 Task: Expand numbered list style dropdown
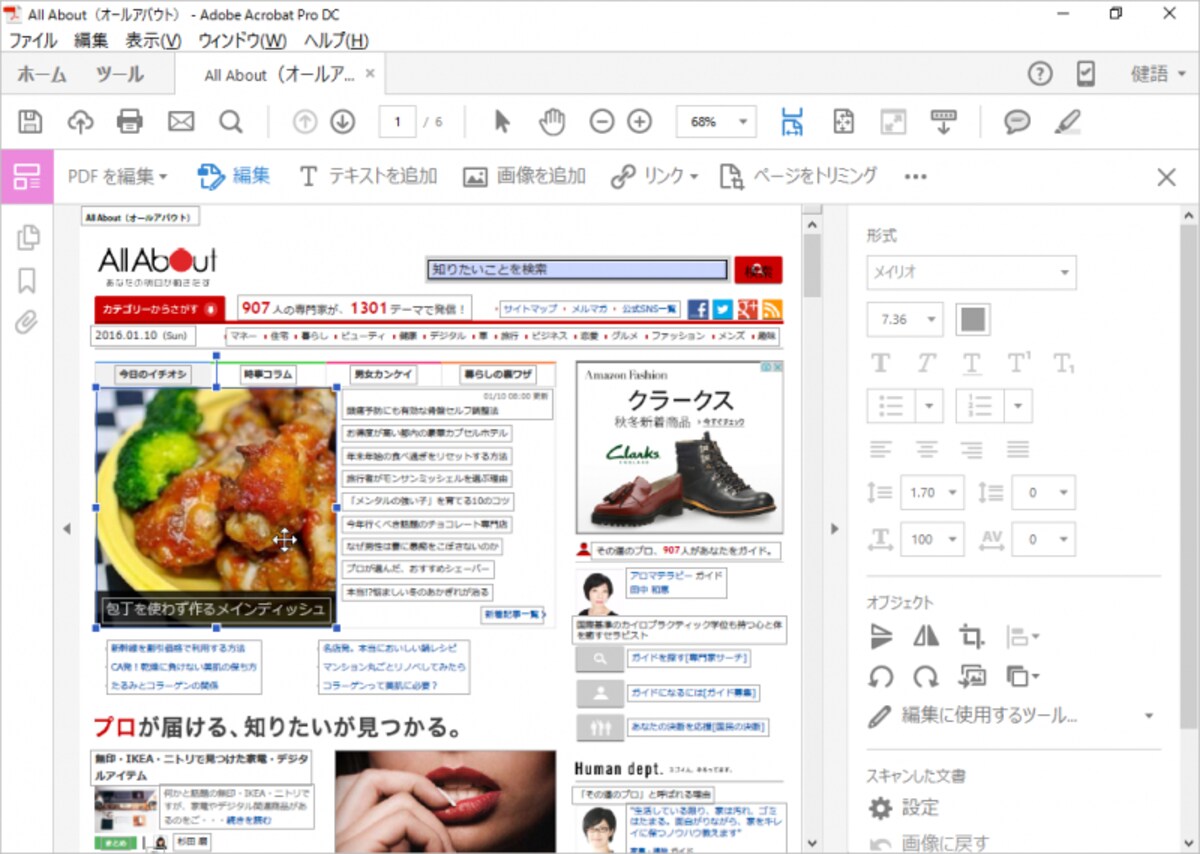coord(1018,406)
